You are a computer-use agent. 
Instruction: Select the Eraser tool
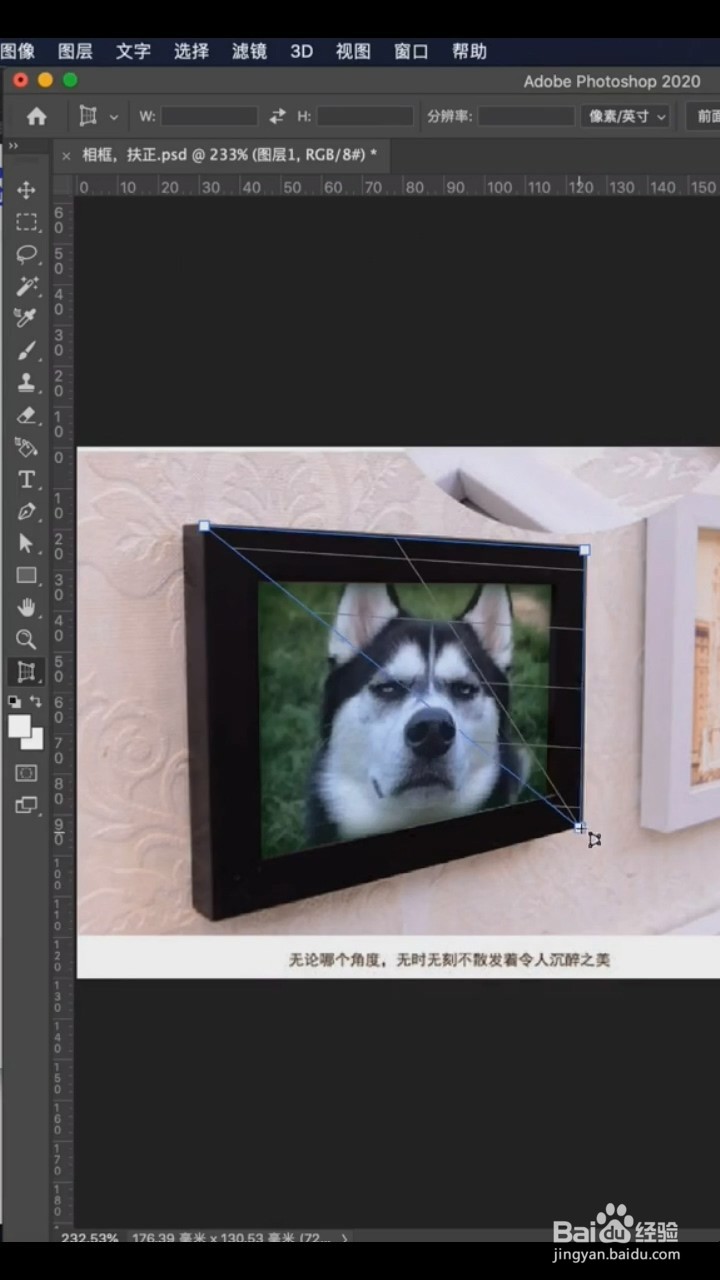click(x=27, y=414)
